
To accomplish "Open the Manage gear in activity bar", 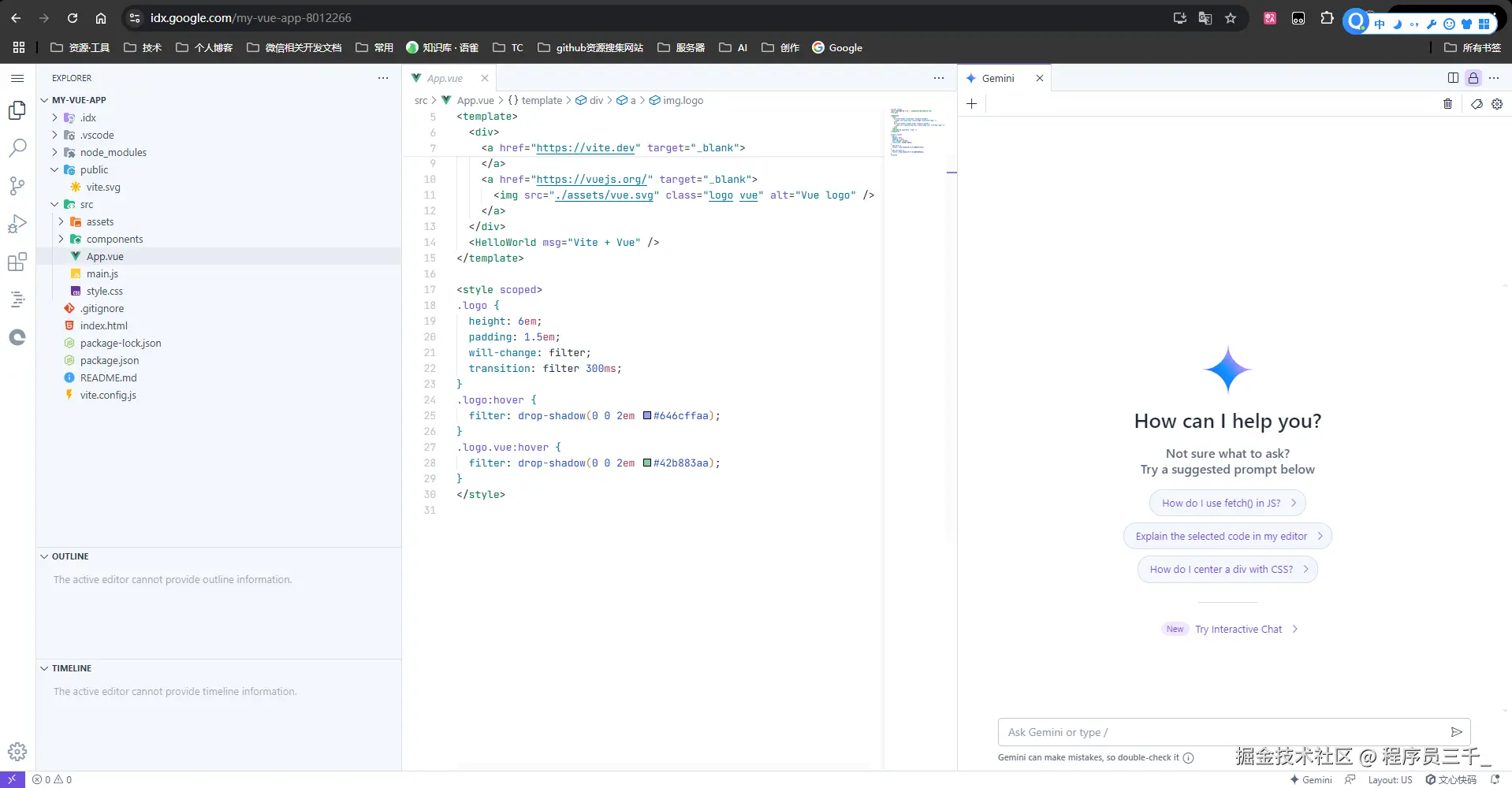I will (x=17, y=752).
